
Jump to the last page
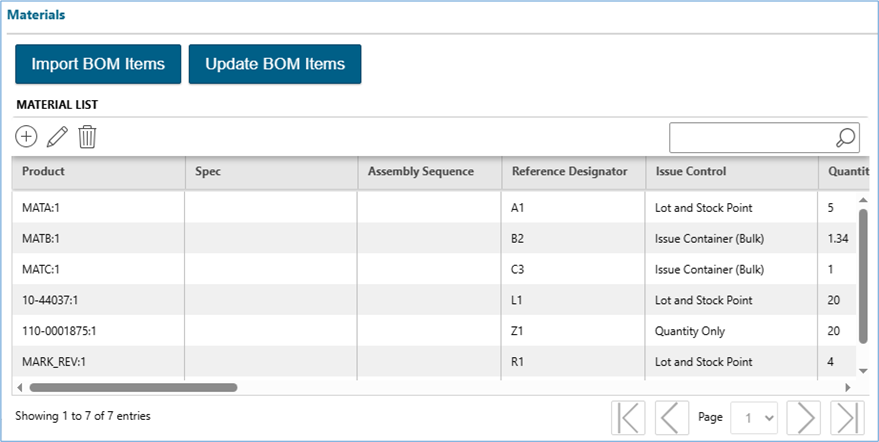click(x=847, y=417)
